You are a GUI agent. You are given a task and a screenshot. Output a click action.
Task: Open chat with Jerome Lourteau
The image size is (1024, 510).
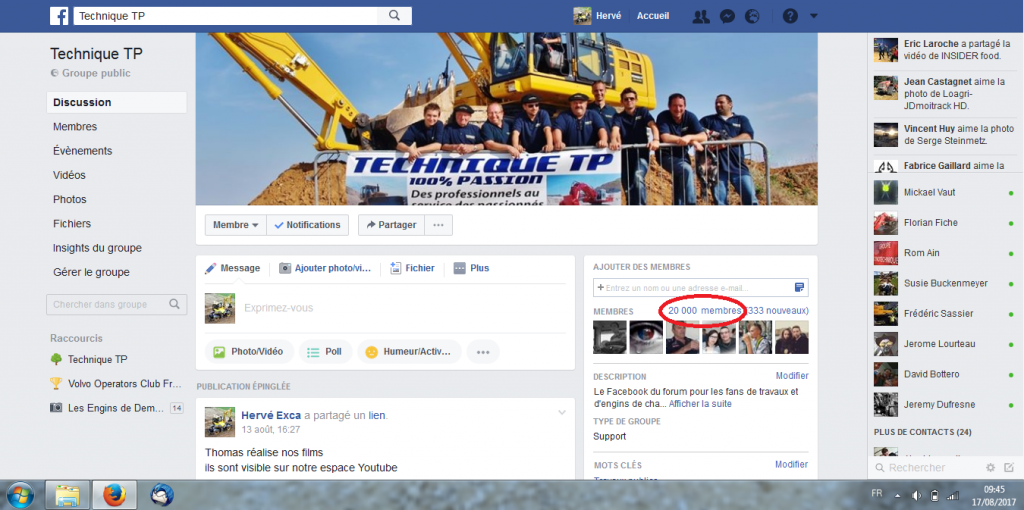(x=945, y=344)
